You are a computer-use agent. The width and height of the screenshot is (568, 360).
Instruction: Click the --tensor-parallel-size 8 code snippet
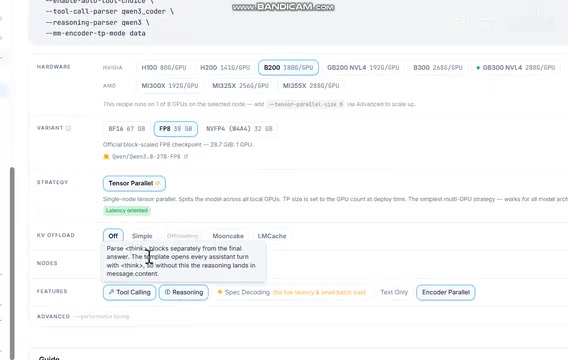click(305, 104)
